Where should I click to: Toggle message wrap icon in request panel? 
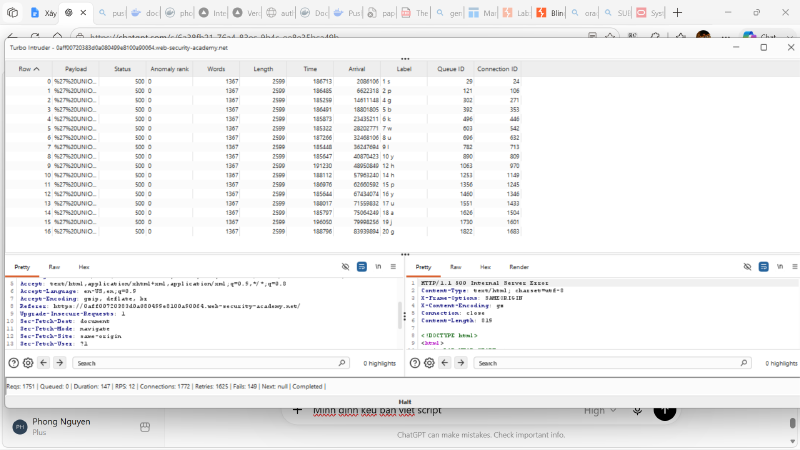(x=362, y=266)
